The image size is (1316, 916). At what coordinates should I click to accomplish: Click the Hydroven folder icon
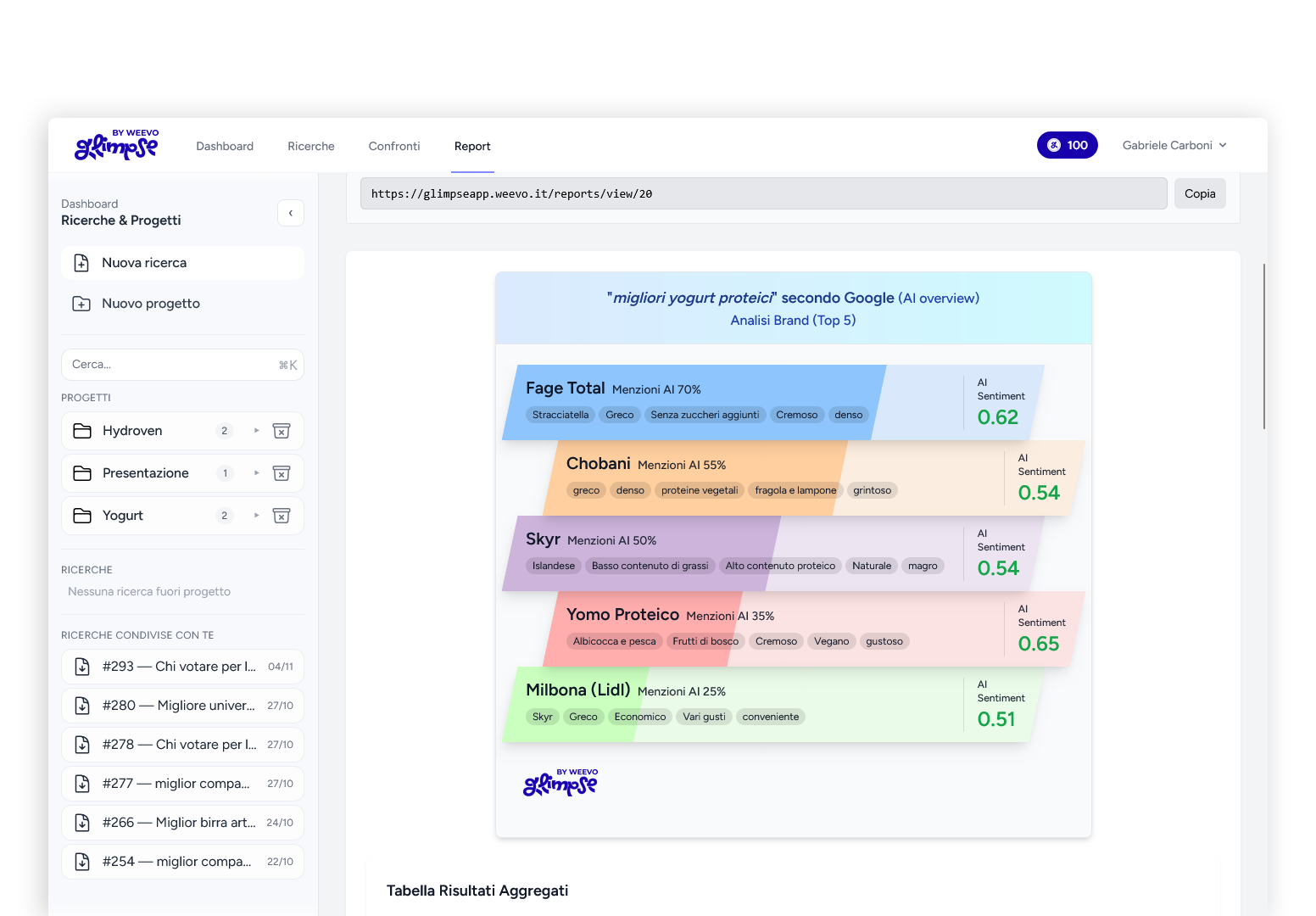pos(82,431)
